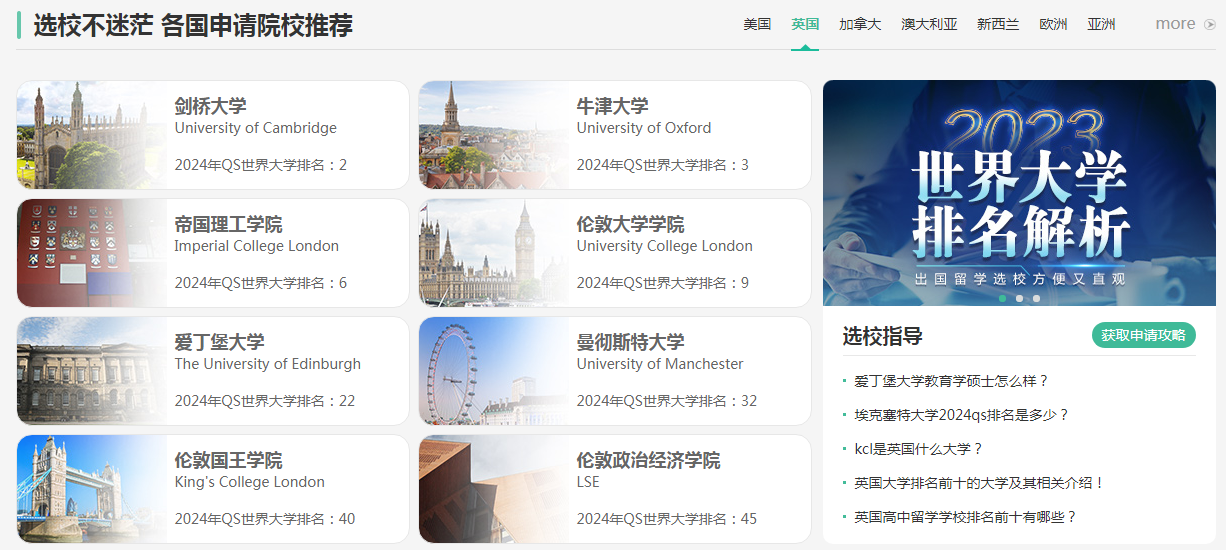Click the 获取申请攻略 button
The width and height of the screenshot is (1226, 550).
pos(1143,335)
